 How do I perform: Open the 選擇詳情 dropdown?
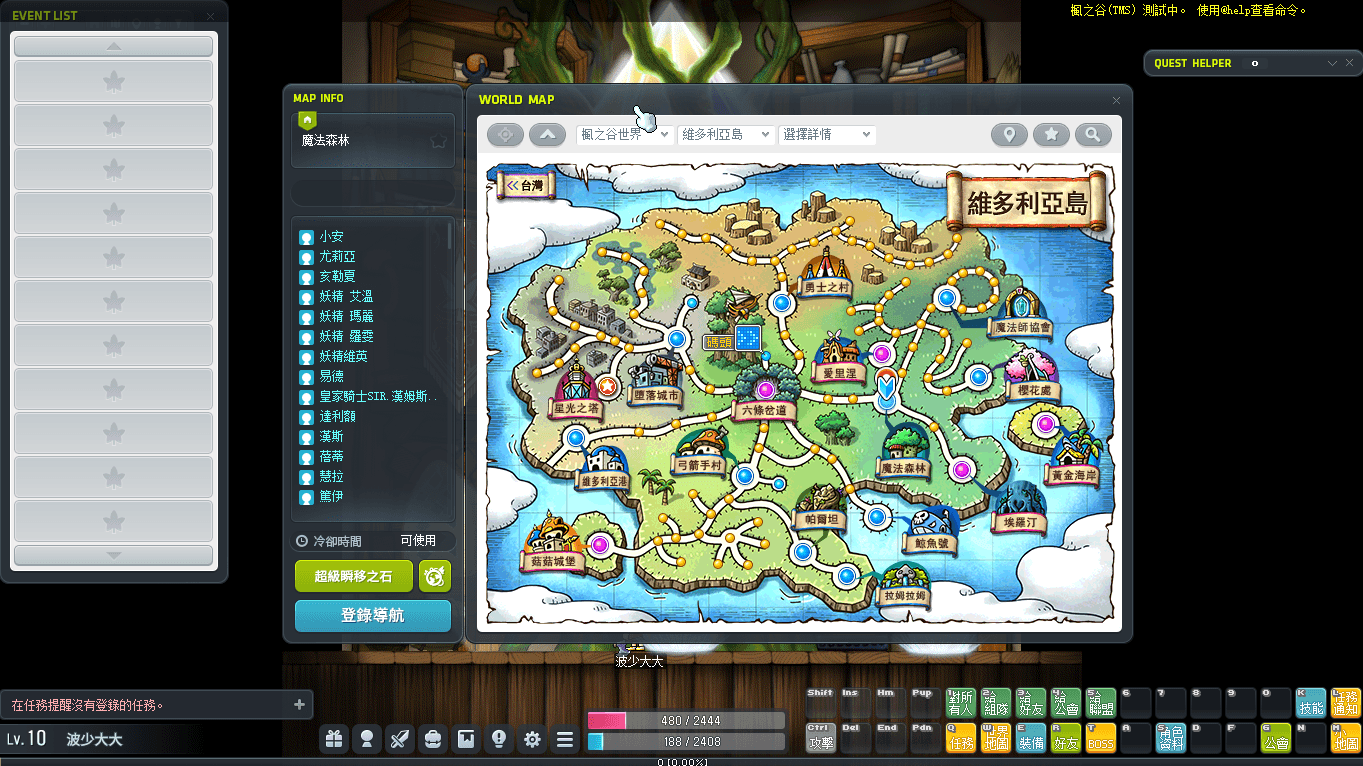[827, 134]
